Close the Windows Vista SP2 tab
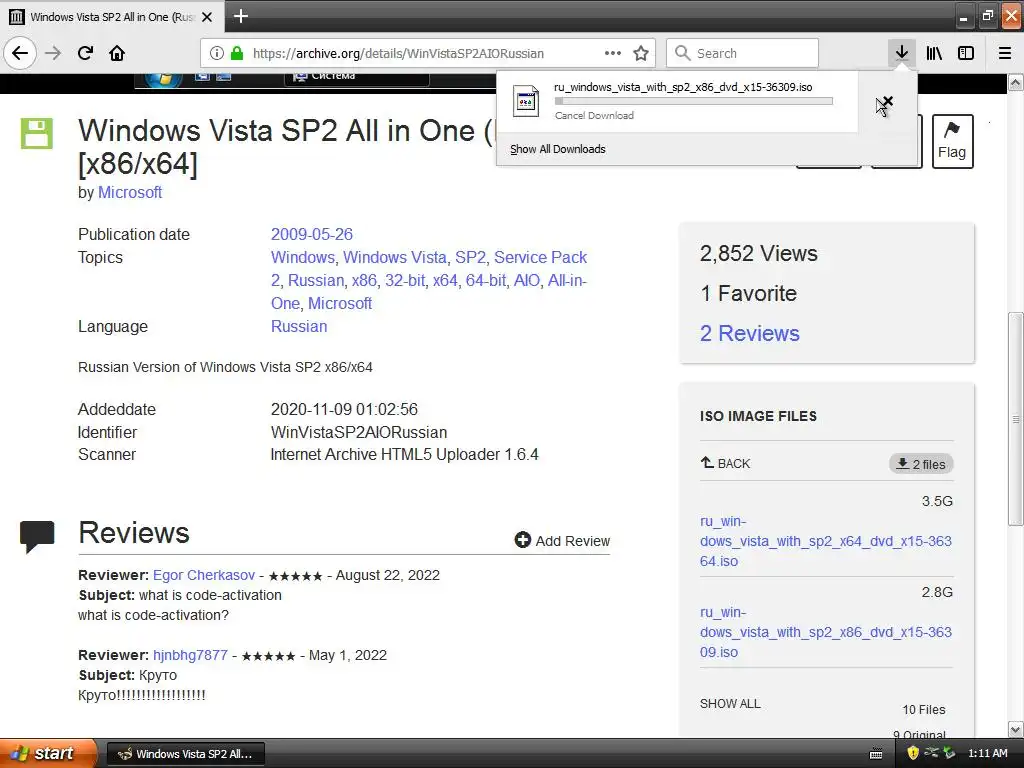 pyautogui.click(x=207, y=17)
